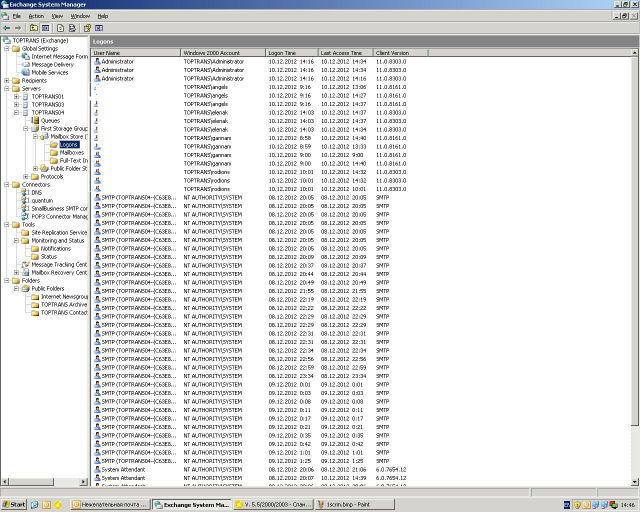Image resolution: width=640 pixels, height=512 pixels.
Task: Collapse the Monitoring and Status node
Action: (16, 240)
